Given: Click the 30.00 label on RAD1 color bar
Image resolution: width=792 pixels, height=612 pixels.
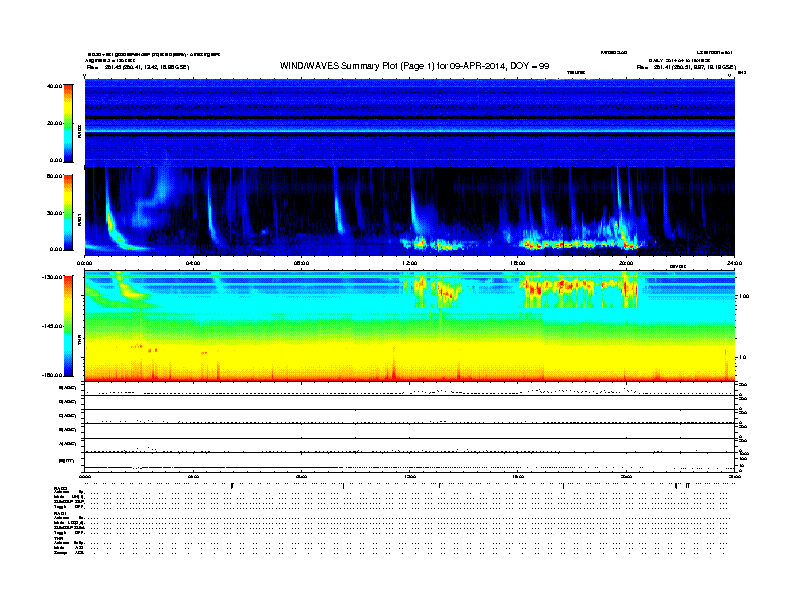Looking at the screenshot, I should (x=54, y=213).
